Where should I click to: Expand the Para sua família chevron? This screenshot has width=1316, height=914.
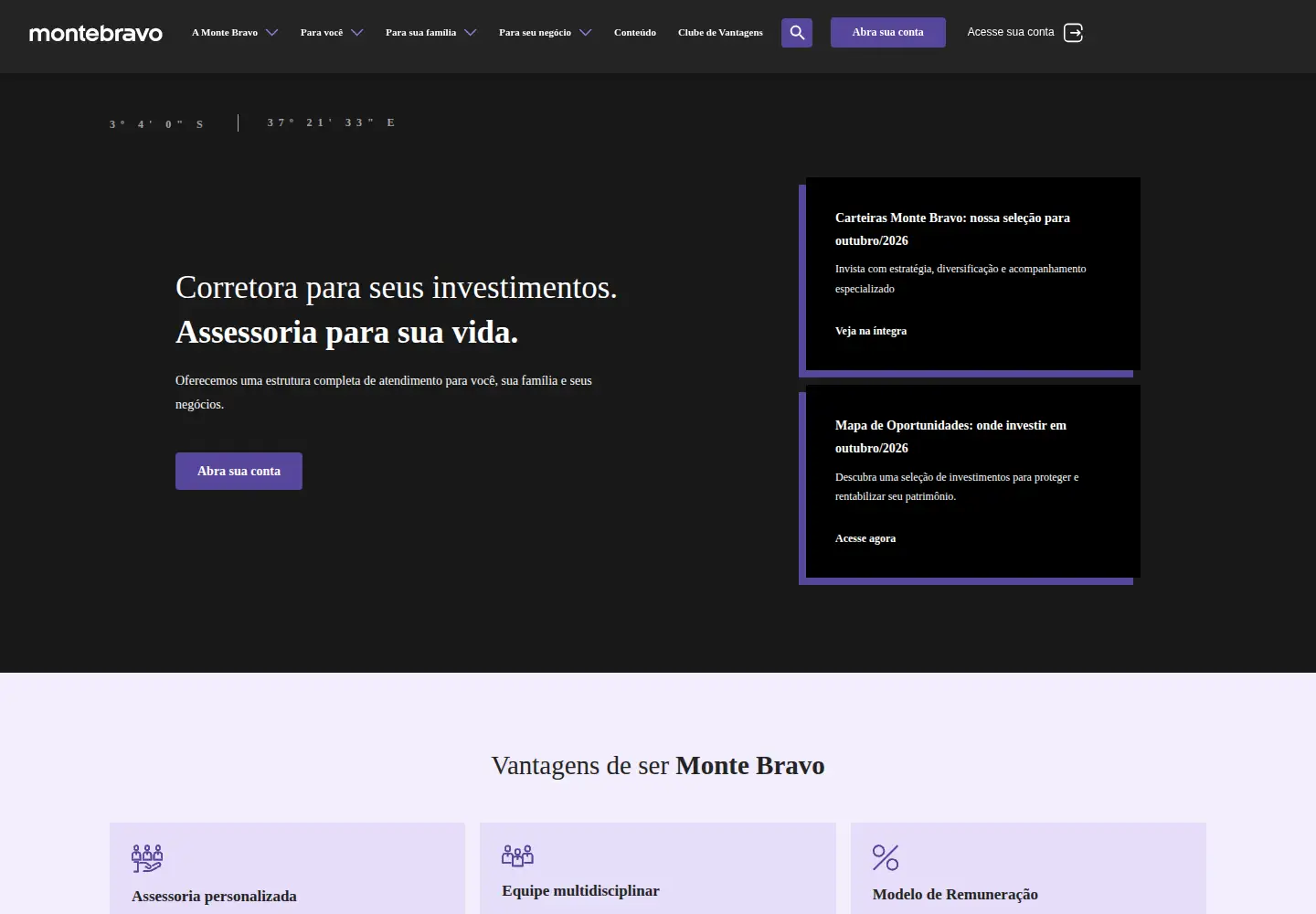[471, 33]
